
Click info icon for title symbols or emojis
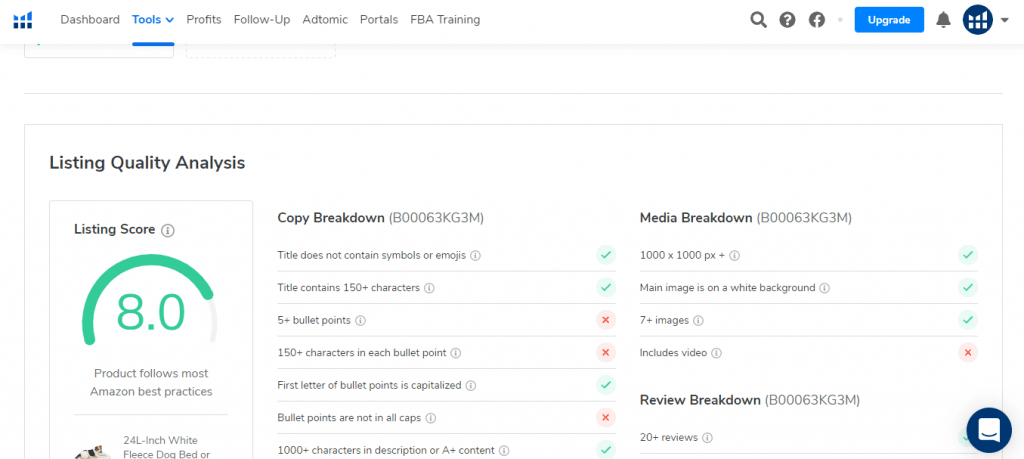475,255
